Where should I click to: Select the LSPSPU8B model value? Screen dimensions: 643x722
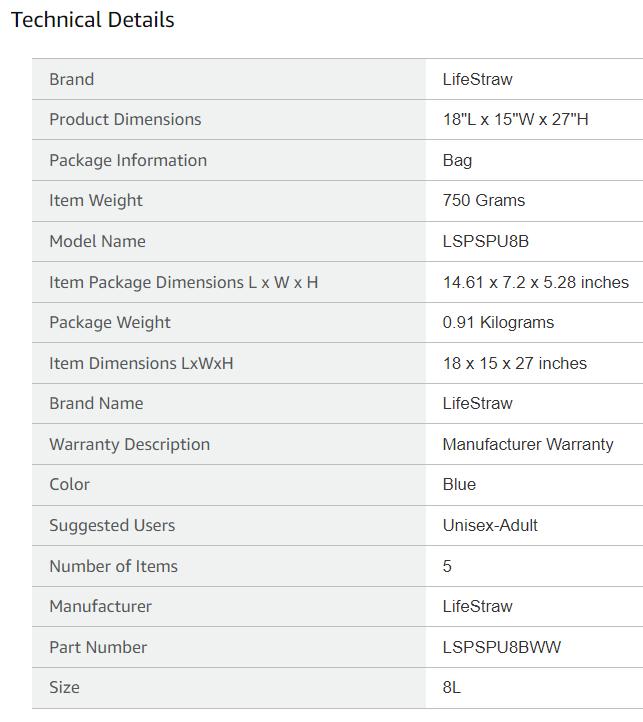(x=485, y=241)
